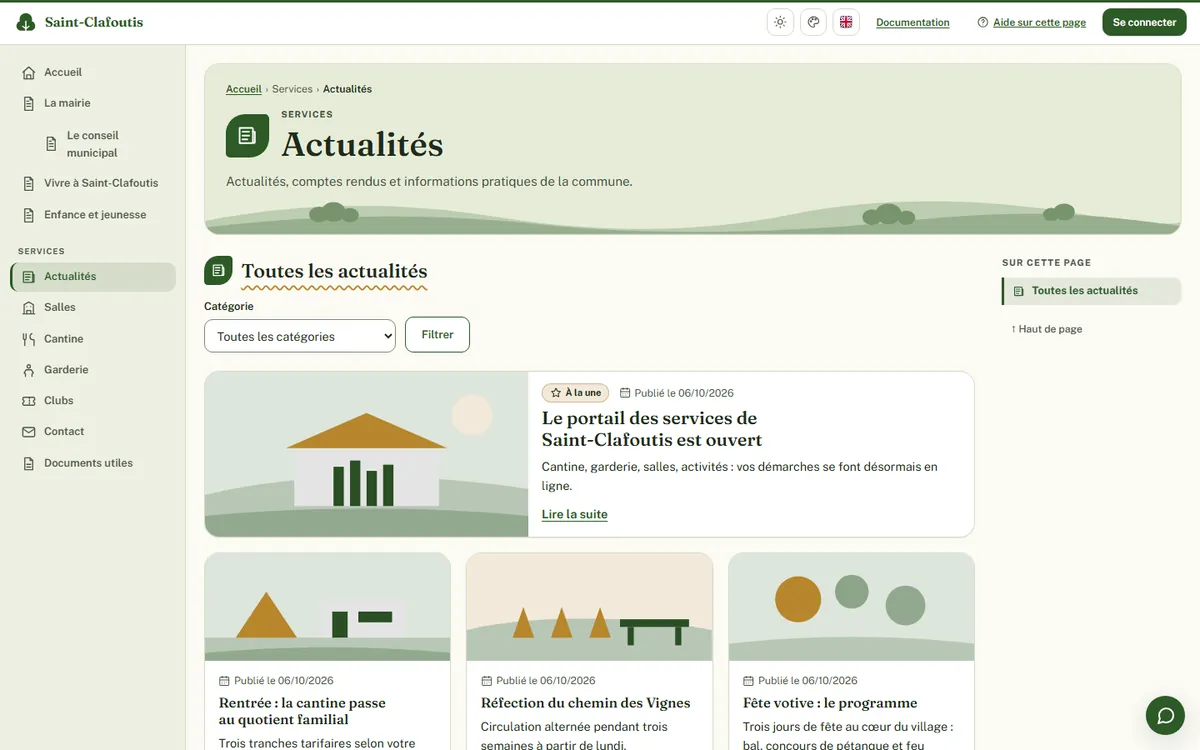Click Accueil in the breadcrumb
Viewport: 1200px width, 750px height.
[x=244, y=89]
